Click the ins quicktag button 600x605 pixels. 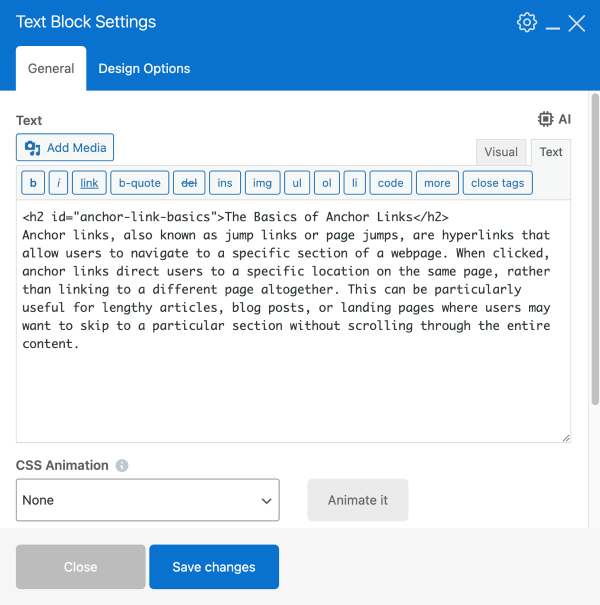coord(225,183)
